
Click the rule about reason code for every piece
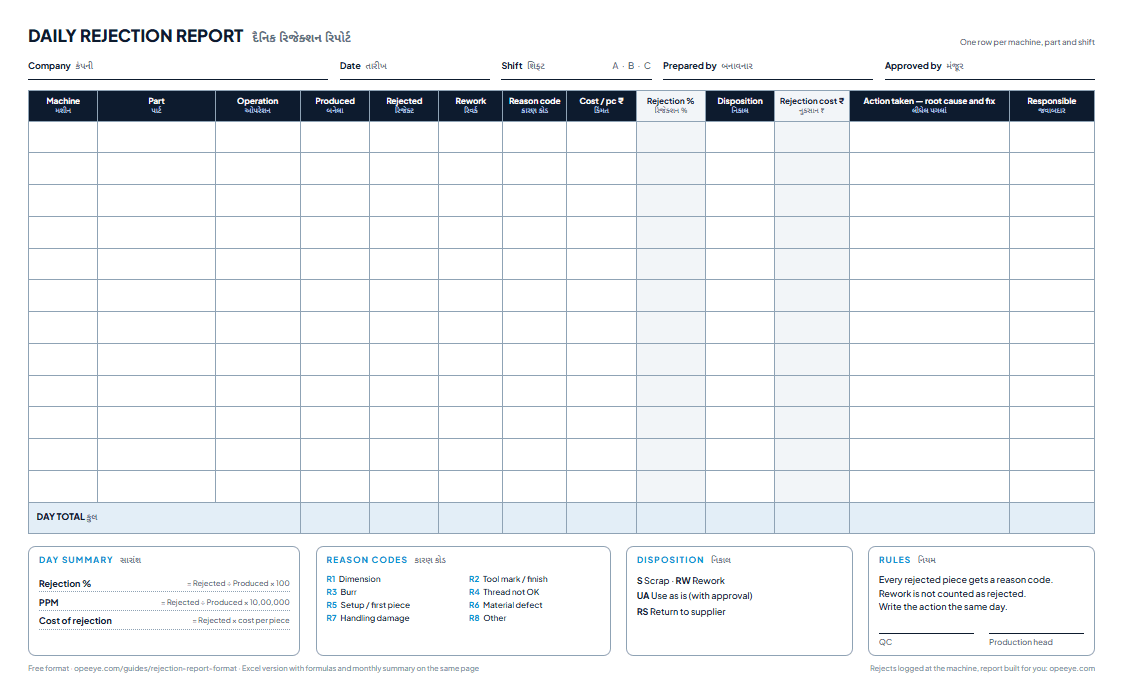(x=966, y=580)
